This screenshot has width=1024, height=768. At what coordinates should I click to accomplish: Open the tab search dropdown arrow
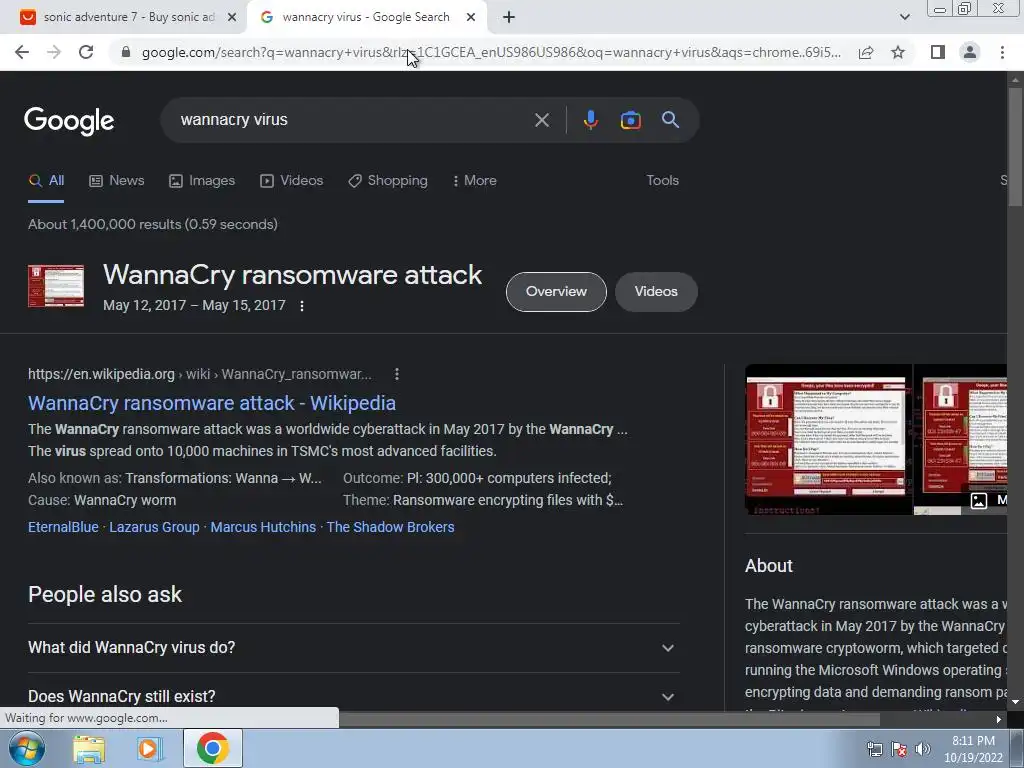pos(904,17)
